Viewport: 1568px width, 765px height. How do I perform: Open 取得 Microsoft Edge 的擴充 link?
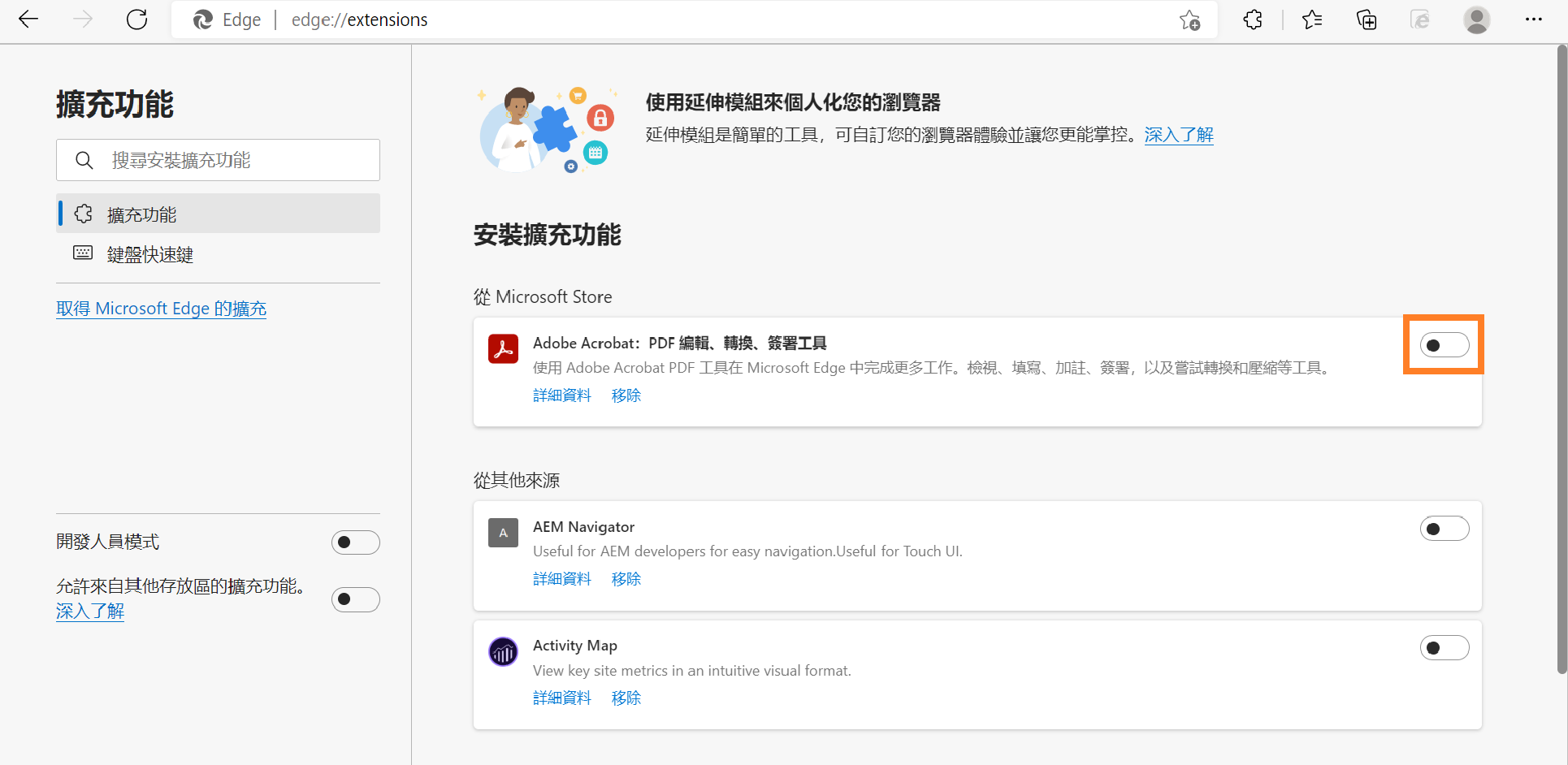click(161, 308)
